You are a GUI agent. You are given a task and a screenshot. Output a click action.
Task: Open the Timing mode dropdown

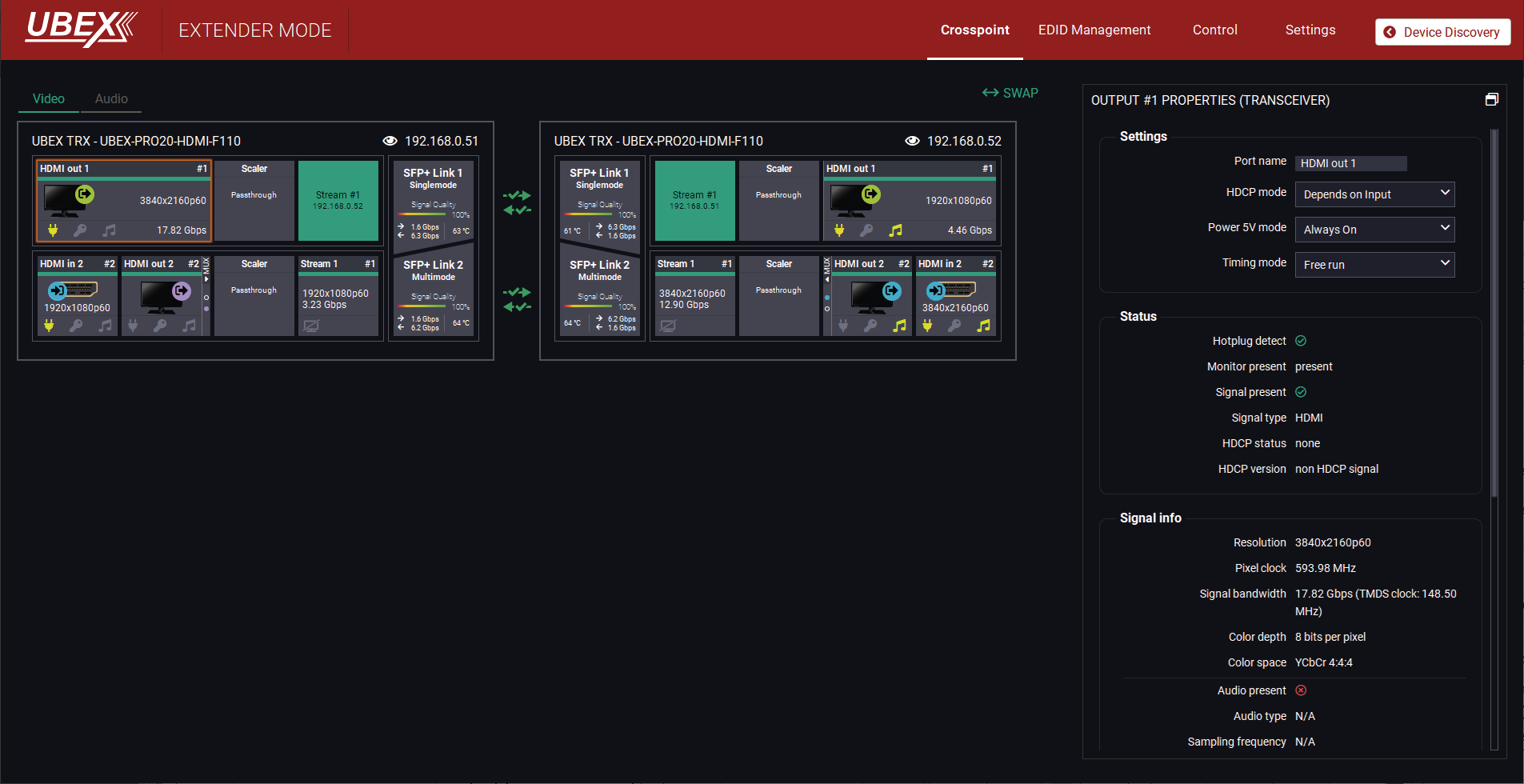tap(1374, 265)
